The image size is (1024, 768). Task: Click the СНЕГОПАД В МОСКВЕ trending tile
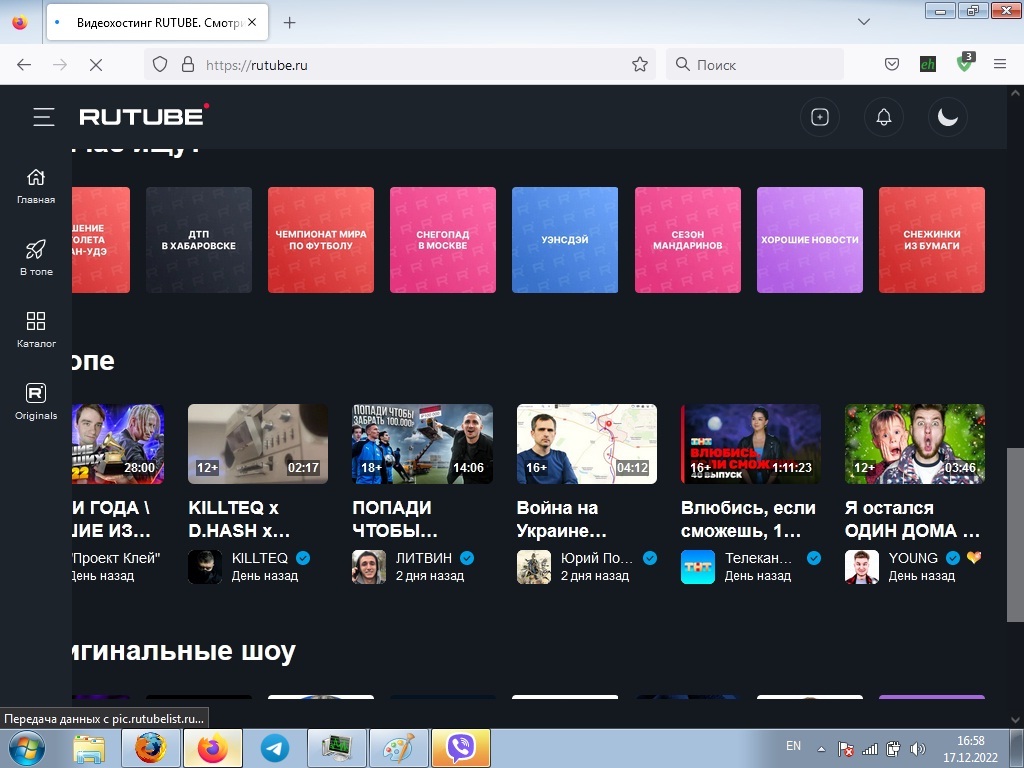(443, 240)
